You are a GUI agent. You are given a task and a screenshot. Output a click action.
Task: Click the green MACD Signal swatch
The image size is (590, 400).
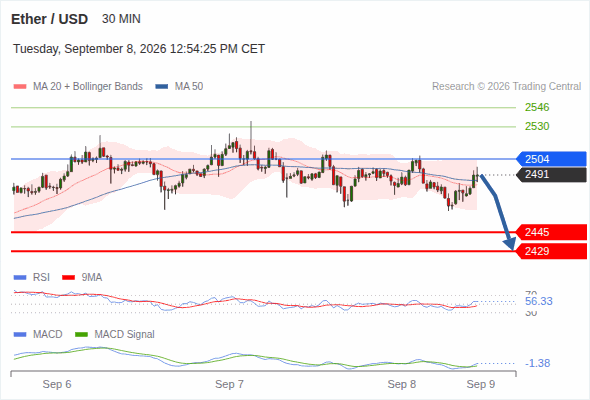click(81, 335)
